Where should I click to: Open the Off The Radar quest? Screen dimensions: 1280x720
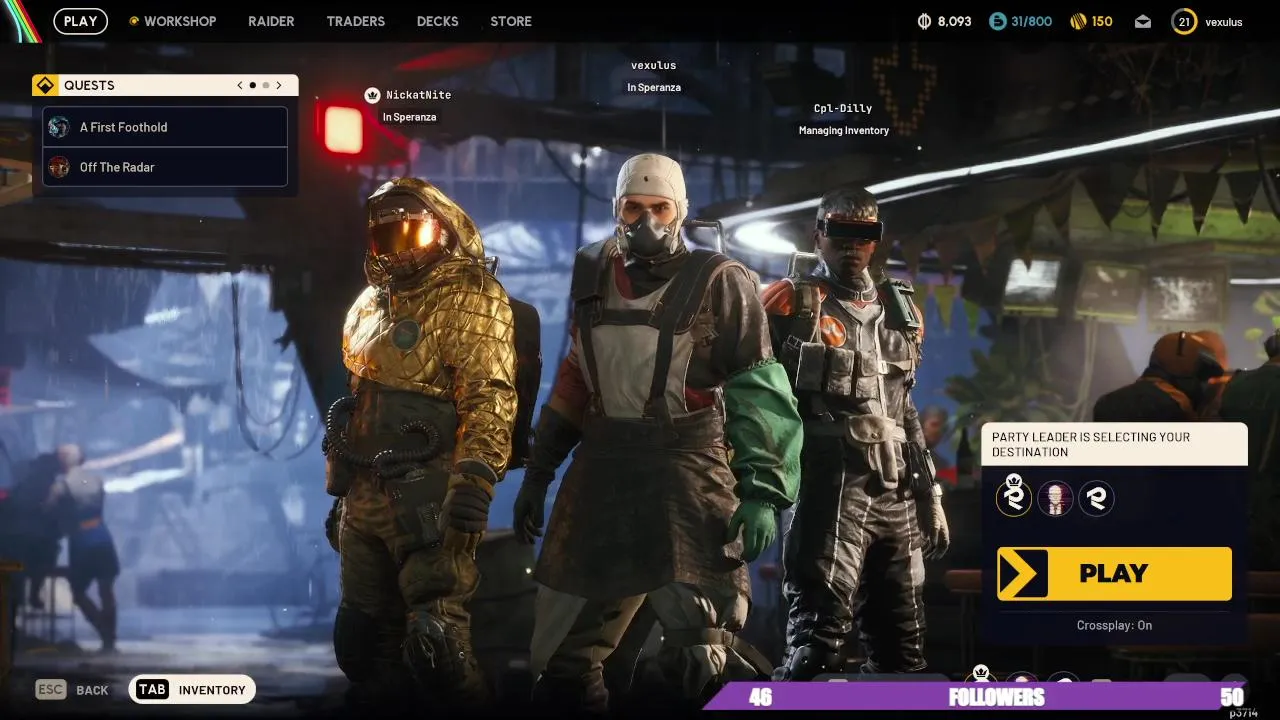point(165,167)
